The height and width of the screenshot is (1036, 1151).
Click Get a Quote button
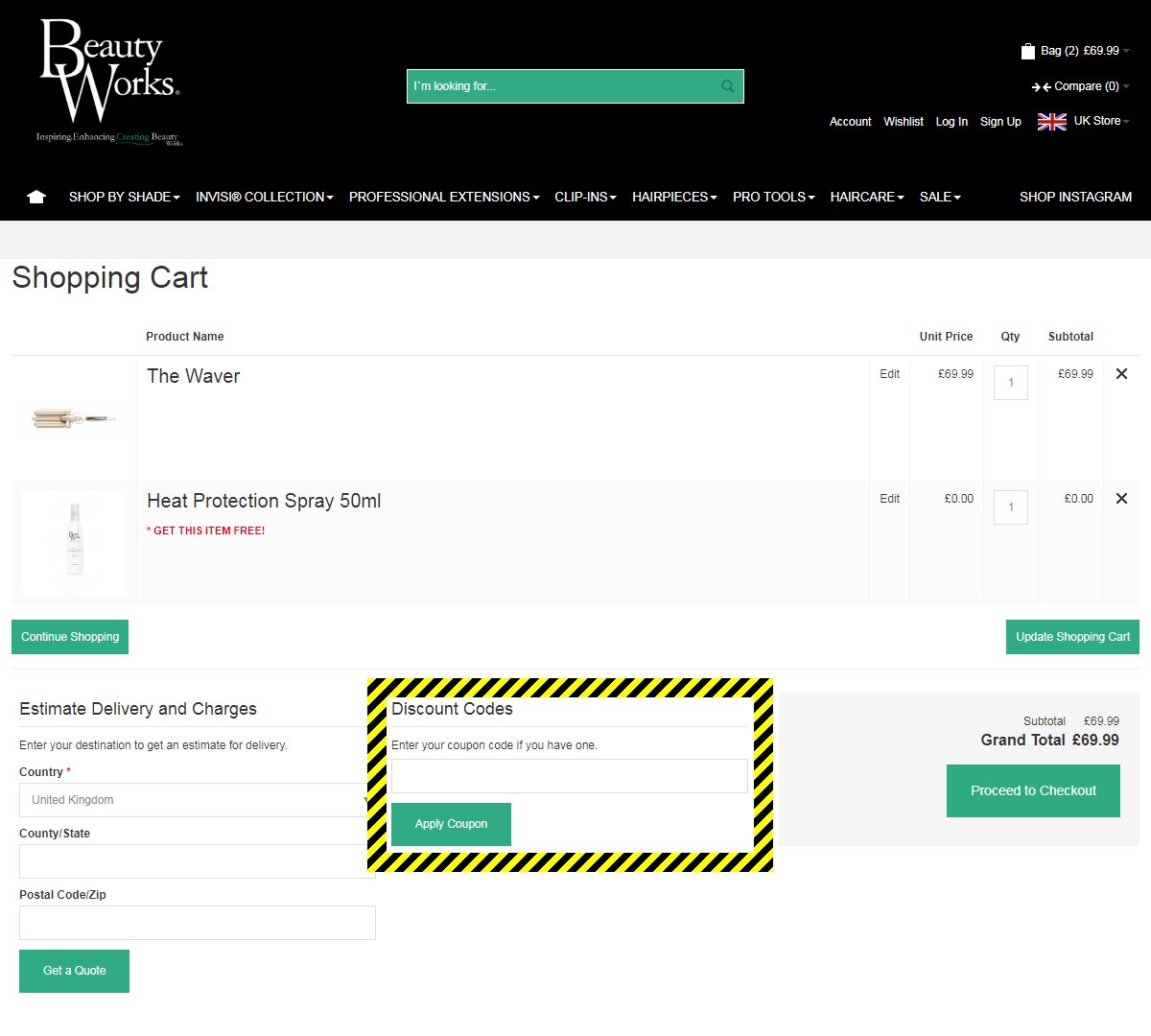74,971
